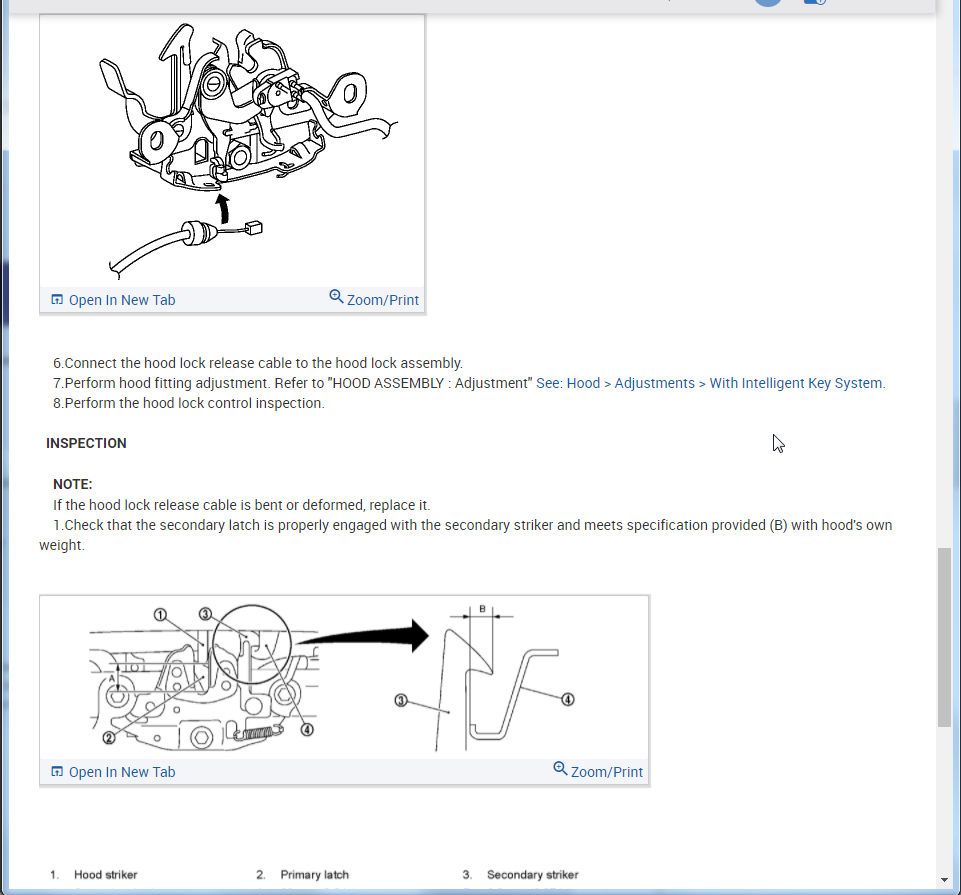The height and width of the screenshot is (895, 961).
Task: Click the INSPECTION heading
Action: pyautogui.click(x=86, y=443)
